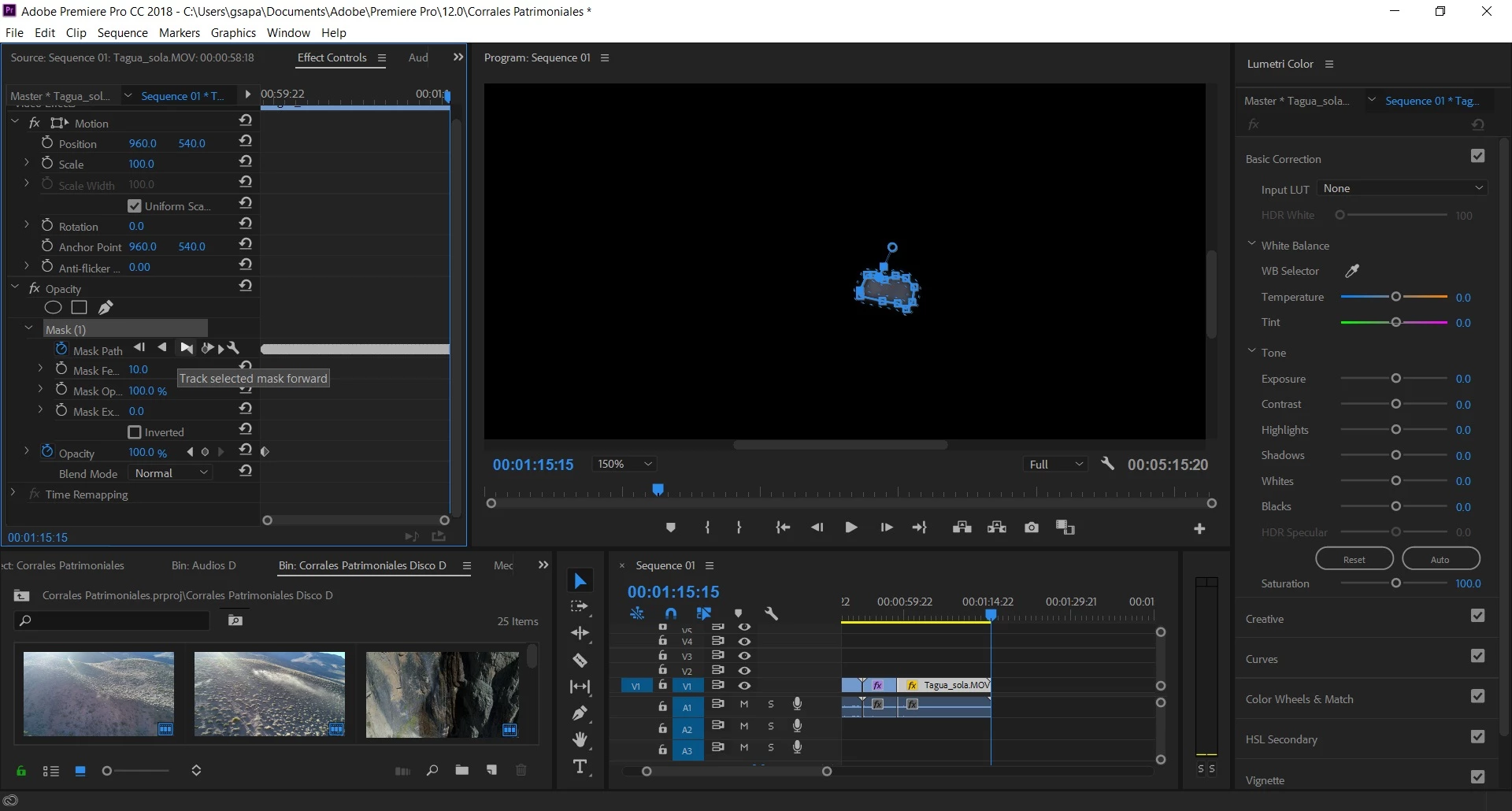
Task: Collapse the Opacity effect section
Action: (x=15, y=287)
